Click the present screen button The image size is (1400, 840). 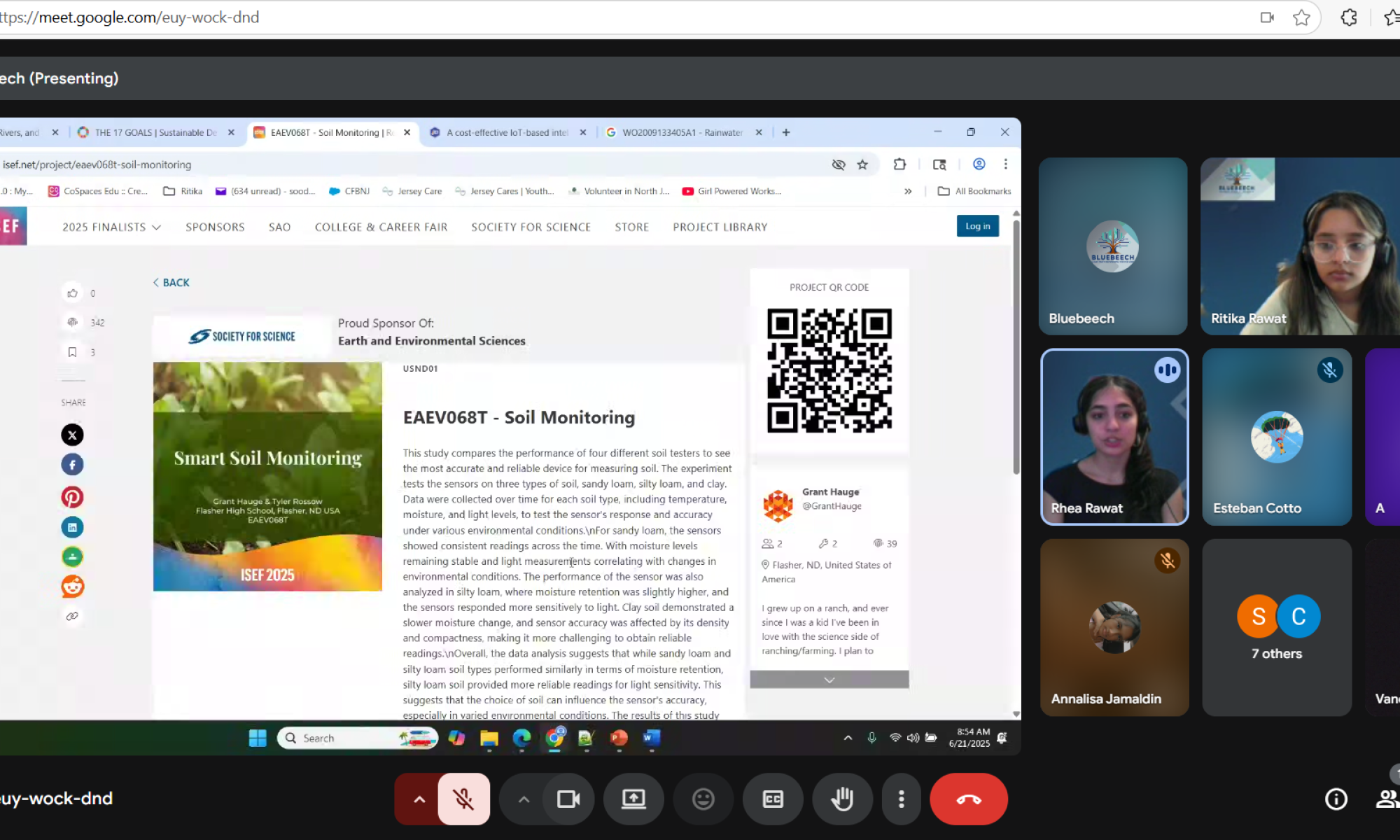(x=633, y=799)
